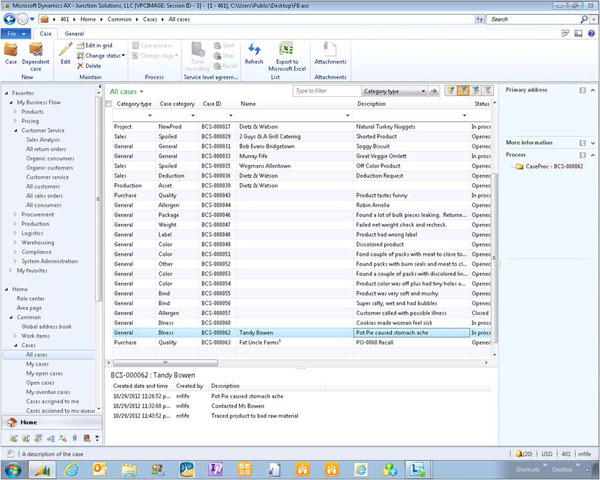Delete the selected case

click(x=92, y=66)
